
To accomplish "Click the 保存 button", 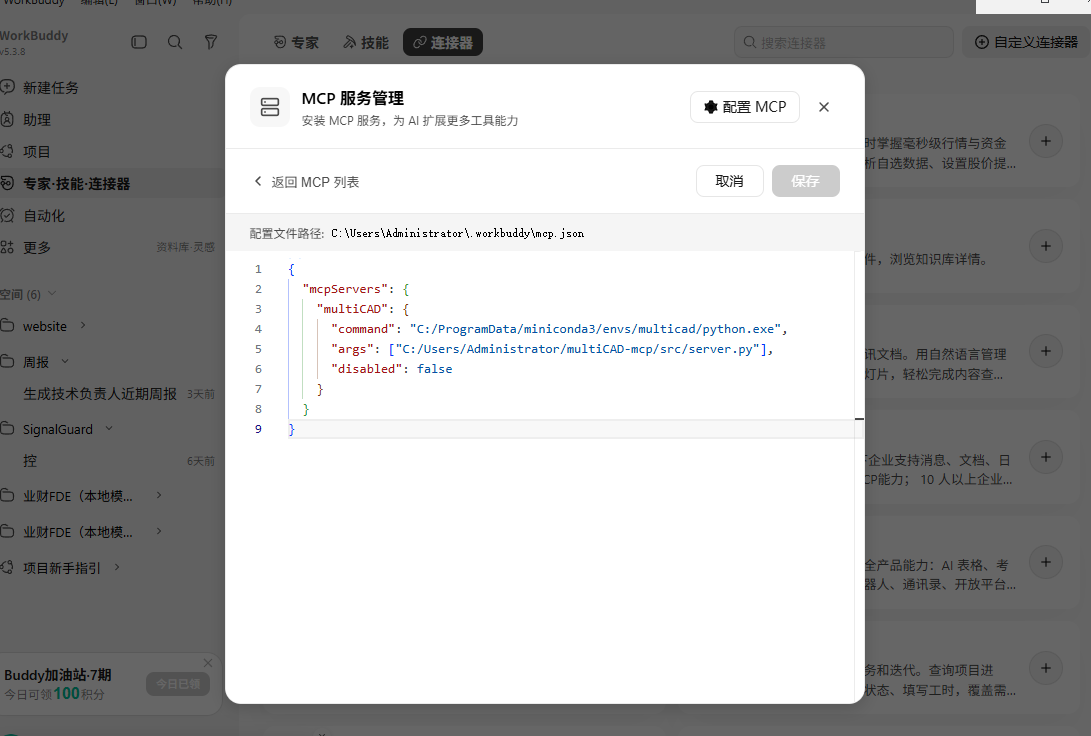I will [805, 181].
